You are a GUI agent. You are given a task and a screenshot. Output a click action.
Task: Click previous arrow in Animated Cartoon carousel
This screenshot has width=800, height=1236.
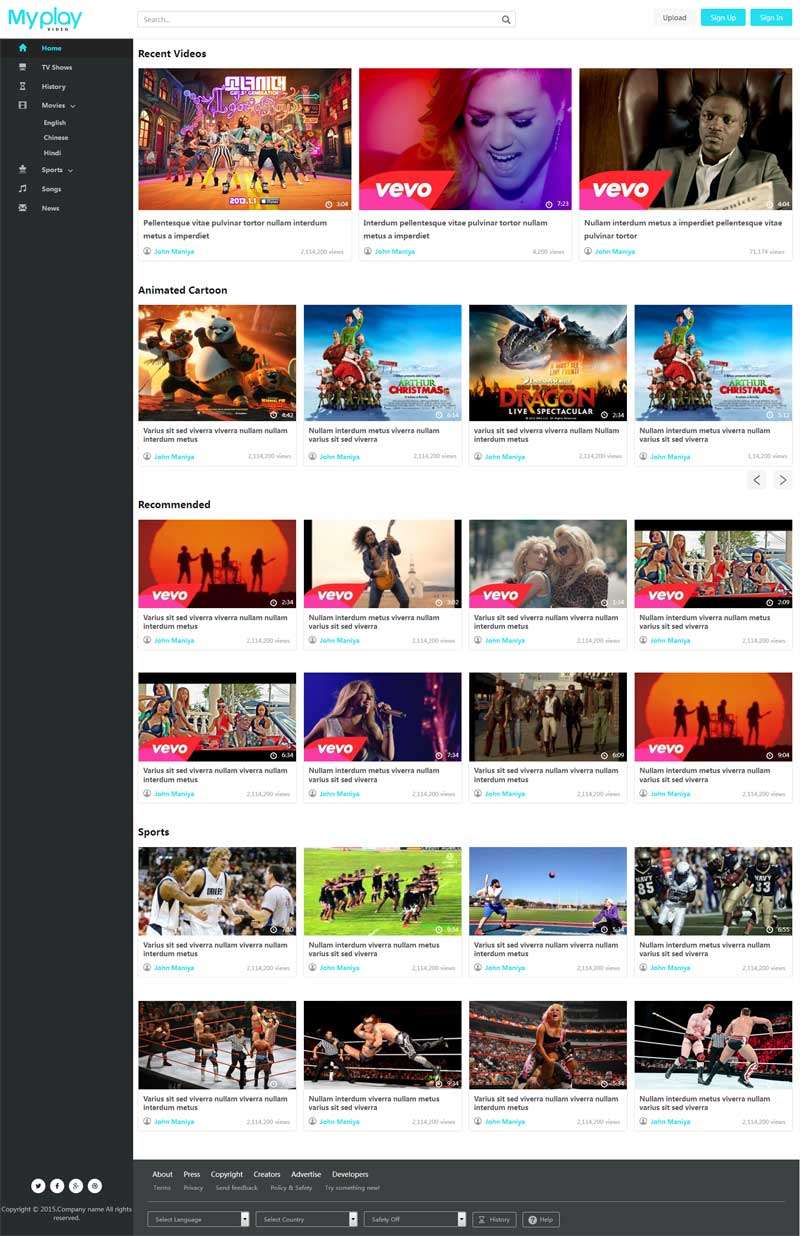click(x=757, y=480)
